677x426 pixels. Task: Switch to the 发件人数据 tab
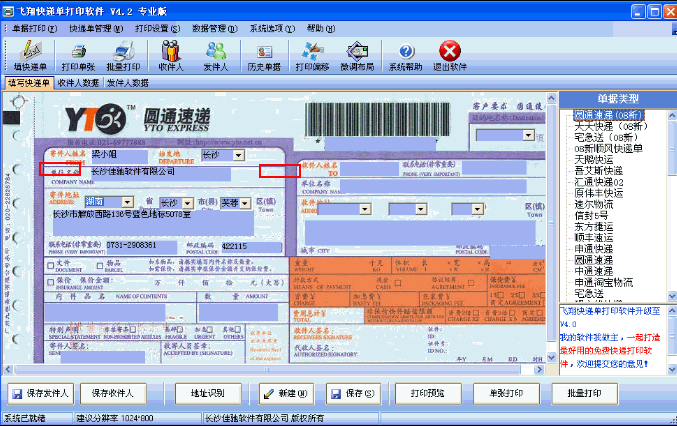click(x=127, y=83)
